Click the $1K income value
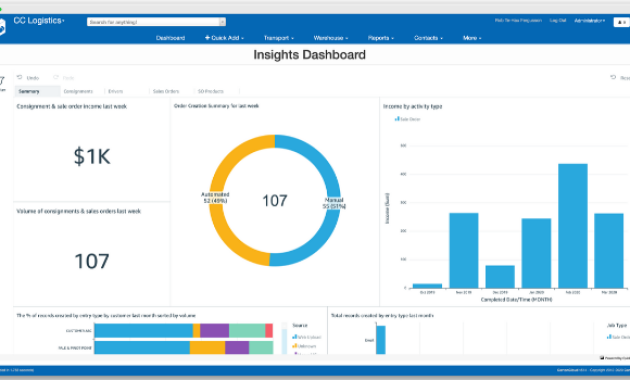 [x=92, y=156]
